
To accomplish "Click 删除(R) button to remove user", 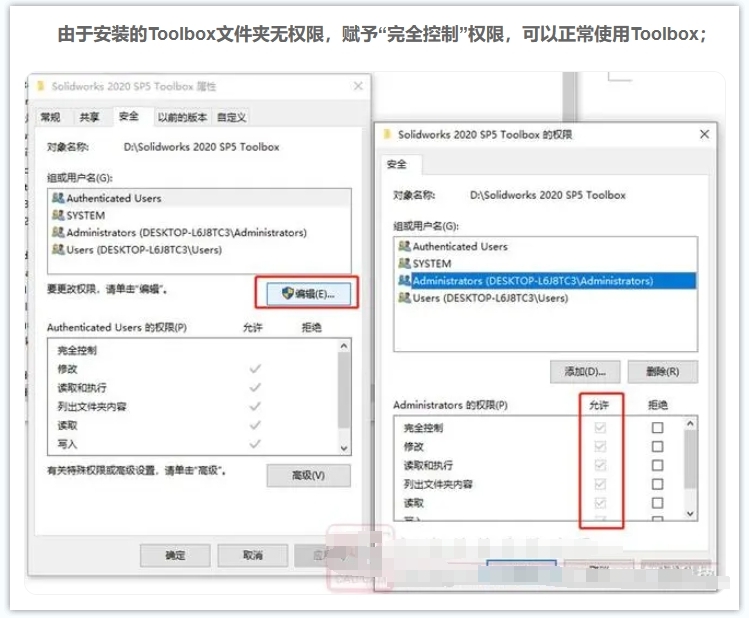I will [662, 371].
